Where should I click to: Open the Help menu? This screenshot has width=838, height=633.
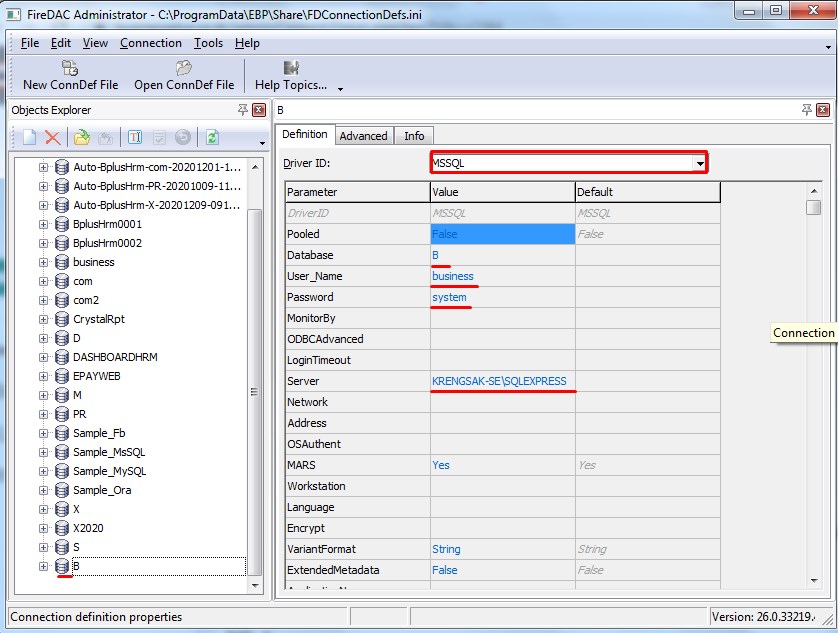247,43
